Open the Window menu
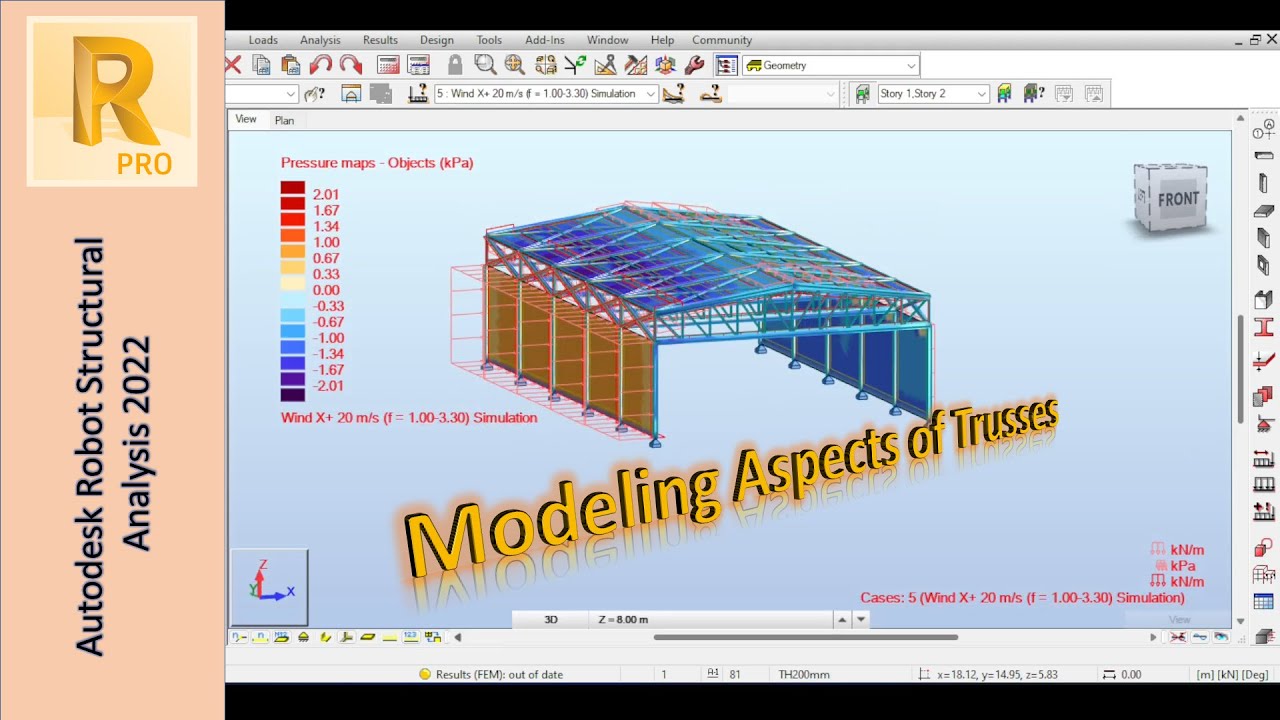 point(608,40)
